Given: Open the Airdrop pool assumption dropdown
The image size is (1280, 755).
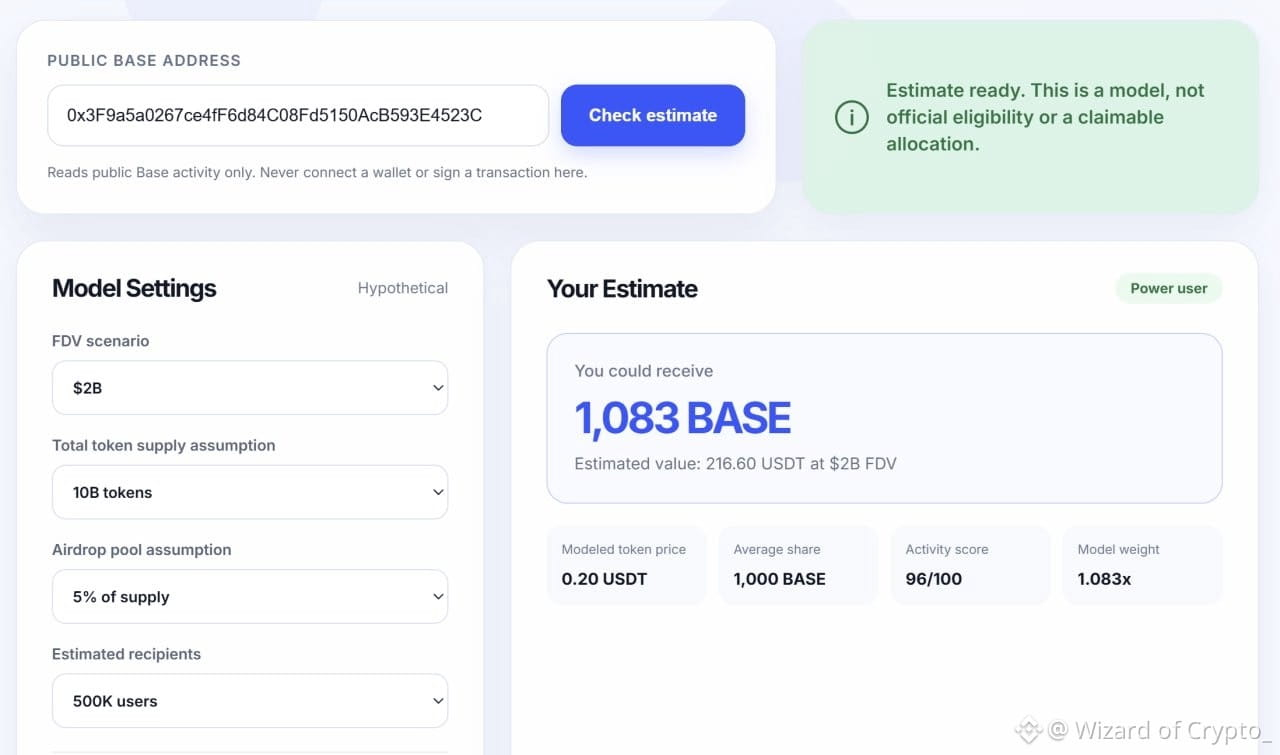Looking at the screenshot, I should (x=250, y=597).
